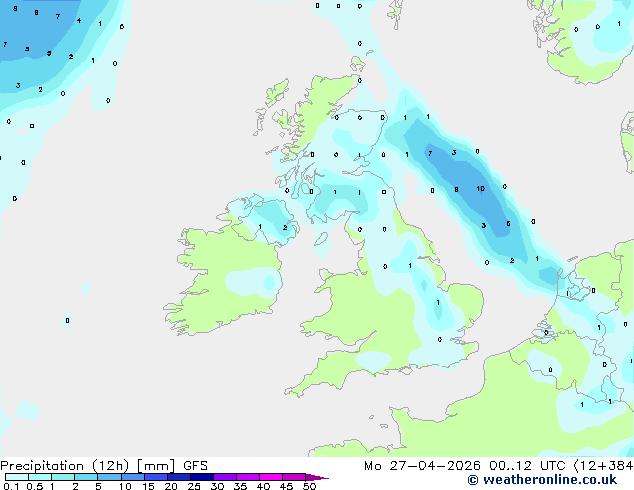Click the 20–25 mm legend color swatch
The image size is (634, 490).
[x=179, y=477]
